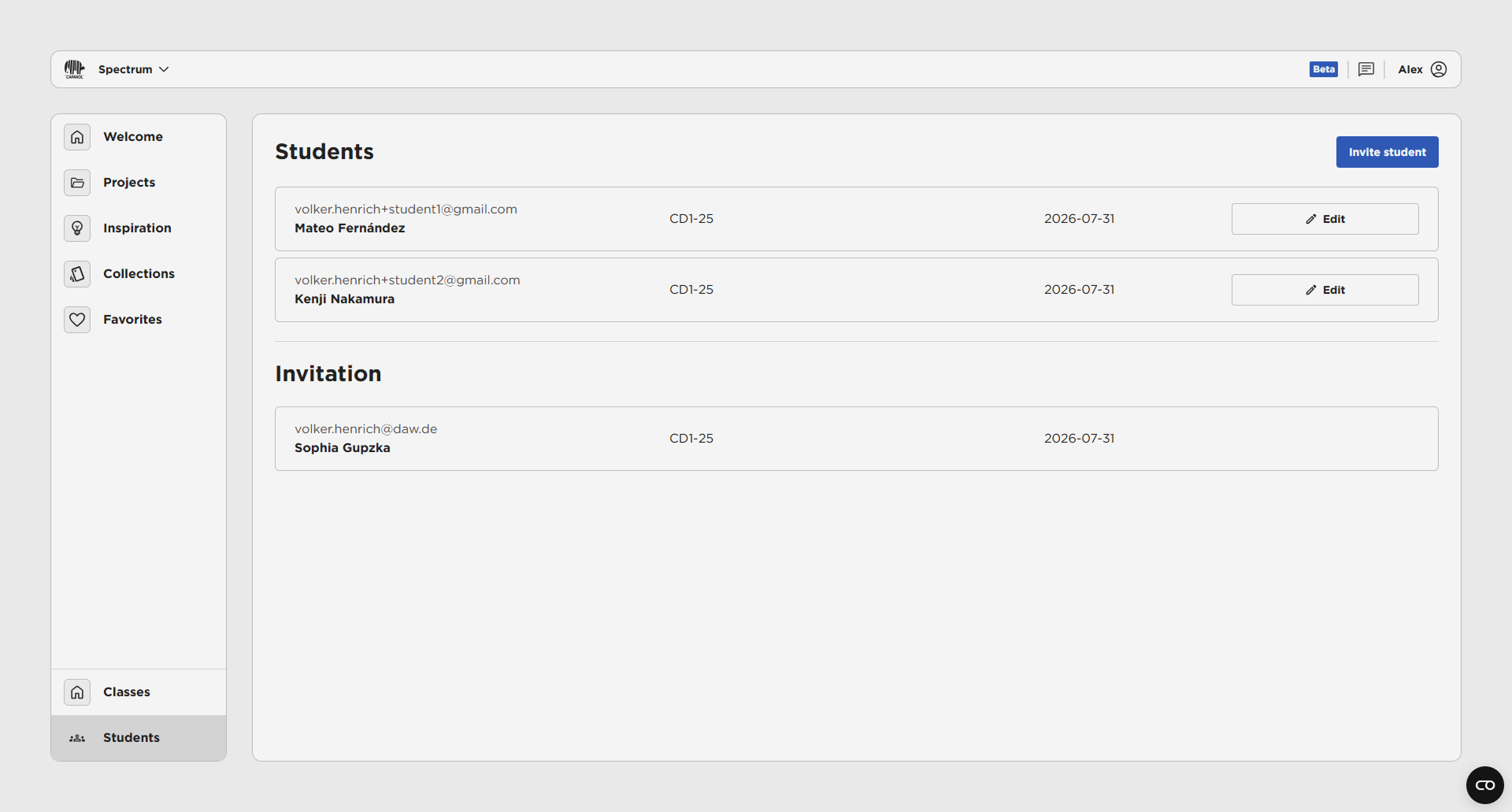Viewport: 1512px width, 812px height.
Task: Go to the Classes menu item
Action: point(127,692)
